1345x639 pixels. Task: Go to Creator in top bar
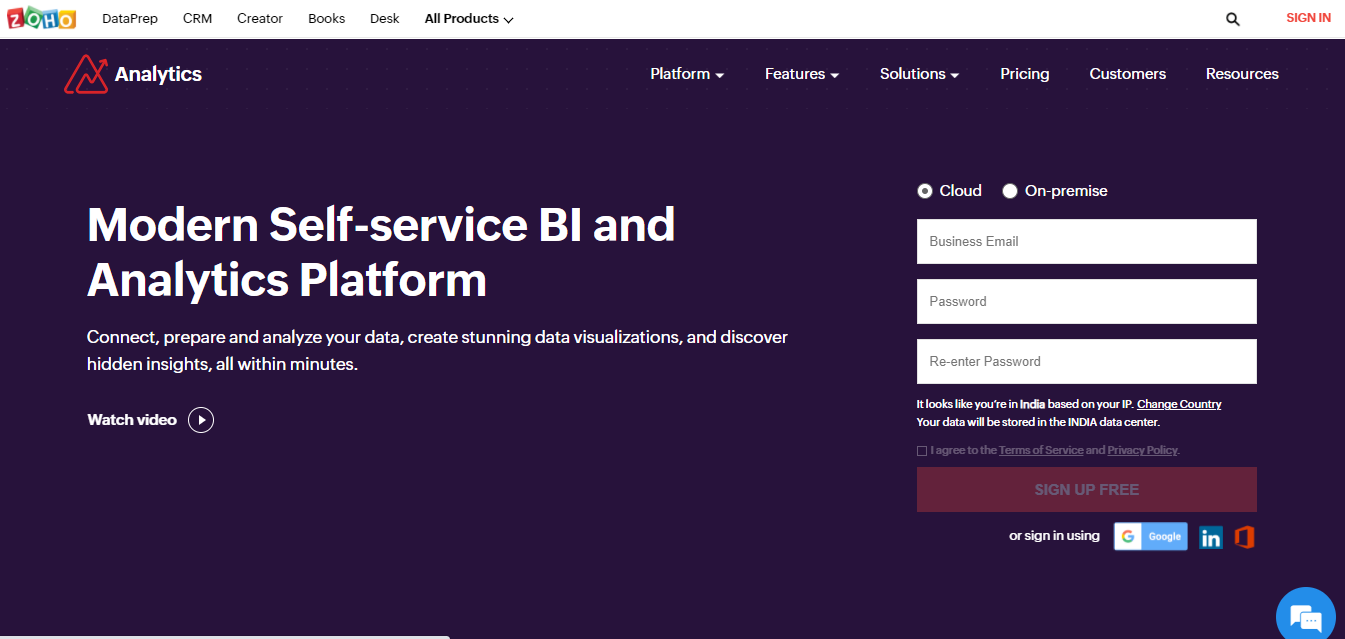[260, 18]
